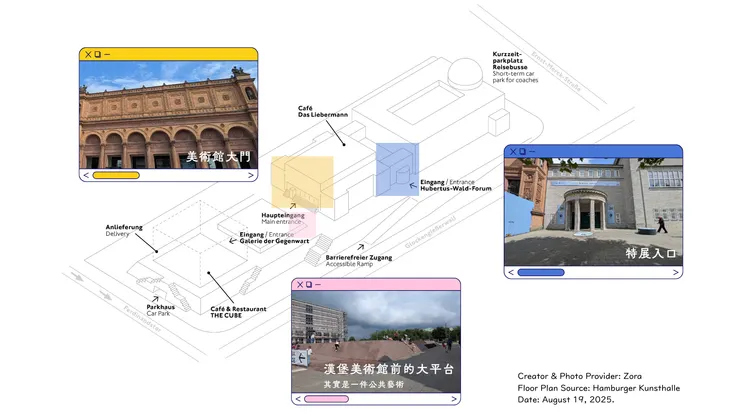Click the Café & Restaurant THE CUBE label
740x416 pixels.
[x=238, y=312]
